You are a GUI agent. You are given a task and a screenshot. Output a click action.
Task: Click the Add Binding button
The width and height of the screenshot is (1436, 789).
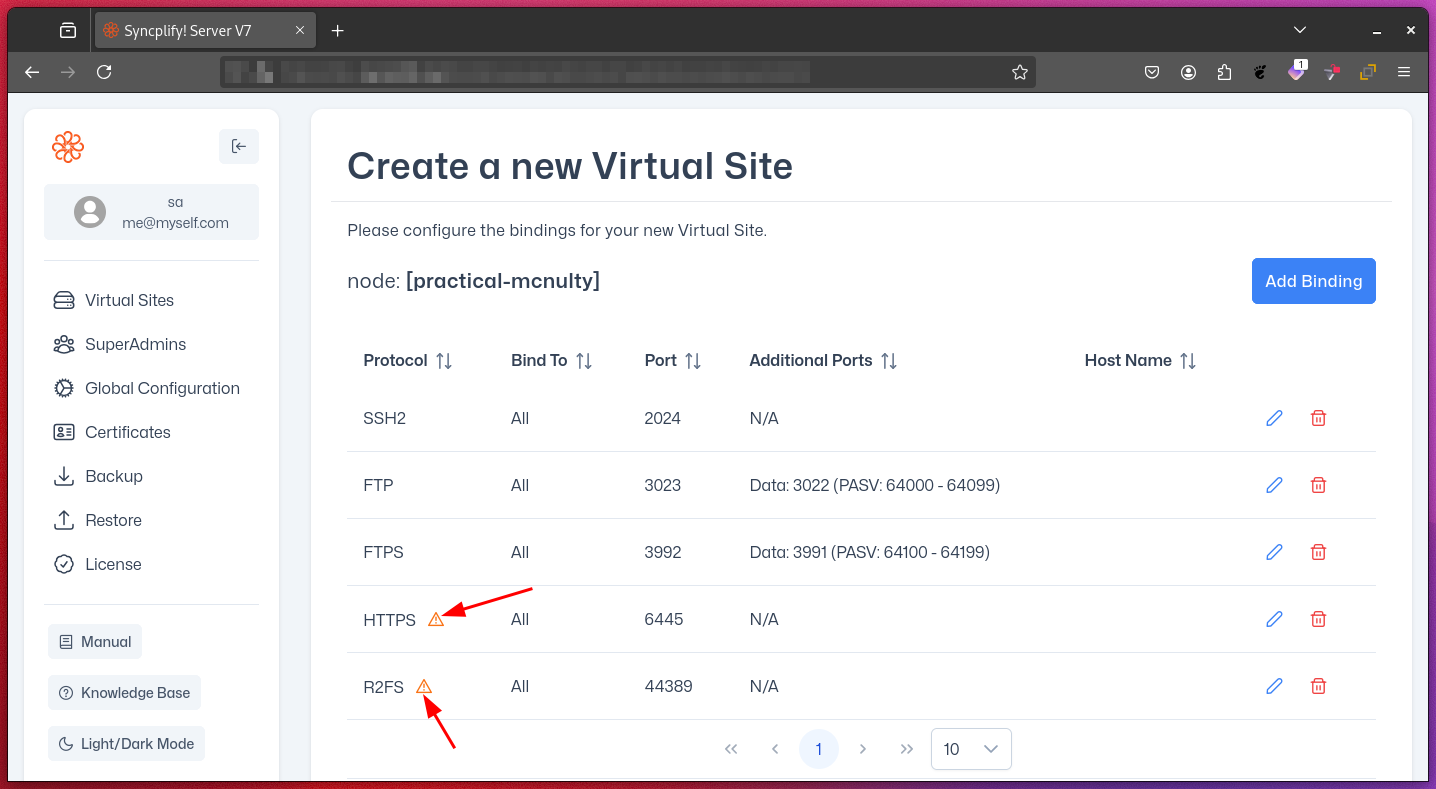1313,281
